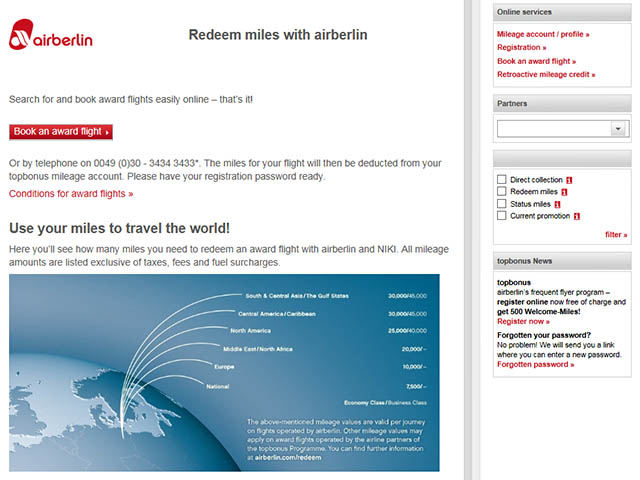Image resolution: width=640 pixels, height=480 pixels.
Task: Open info icon next to Current promotion
Action: click(x=577, y=216)
